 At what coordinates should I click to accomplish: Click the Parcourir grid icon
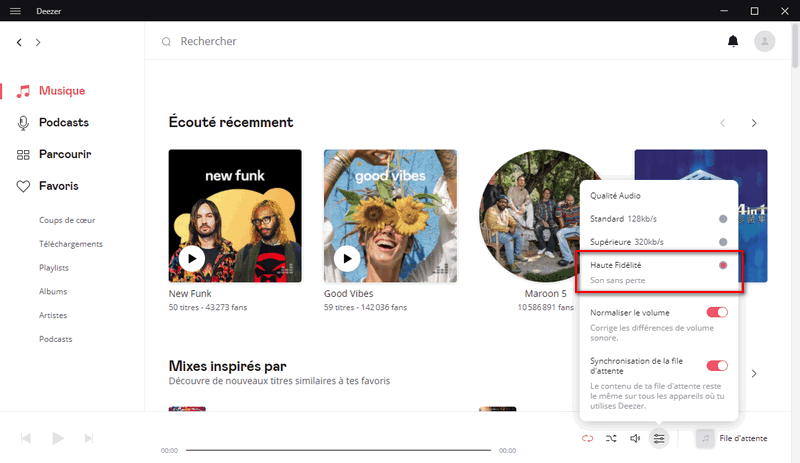23,155
